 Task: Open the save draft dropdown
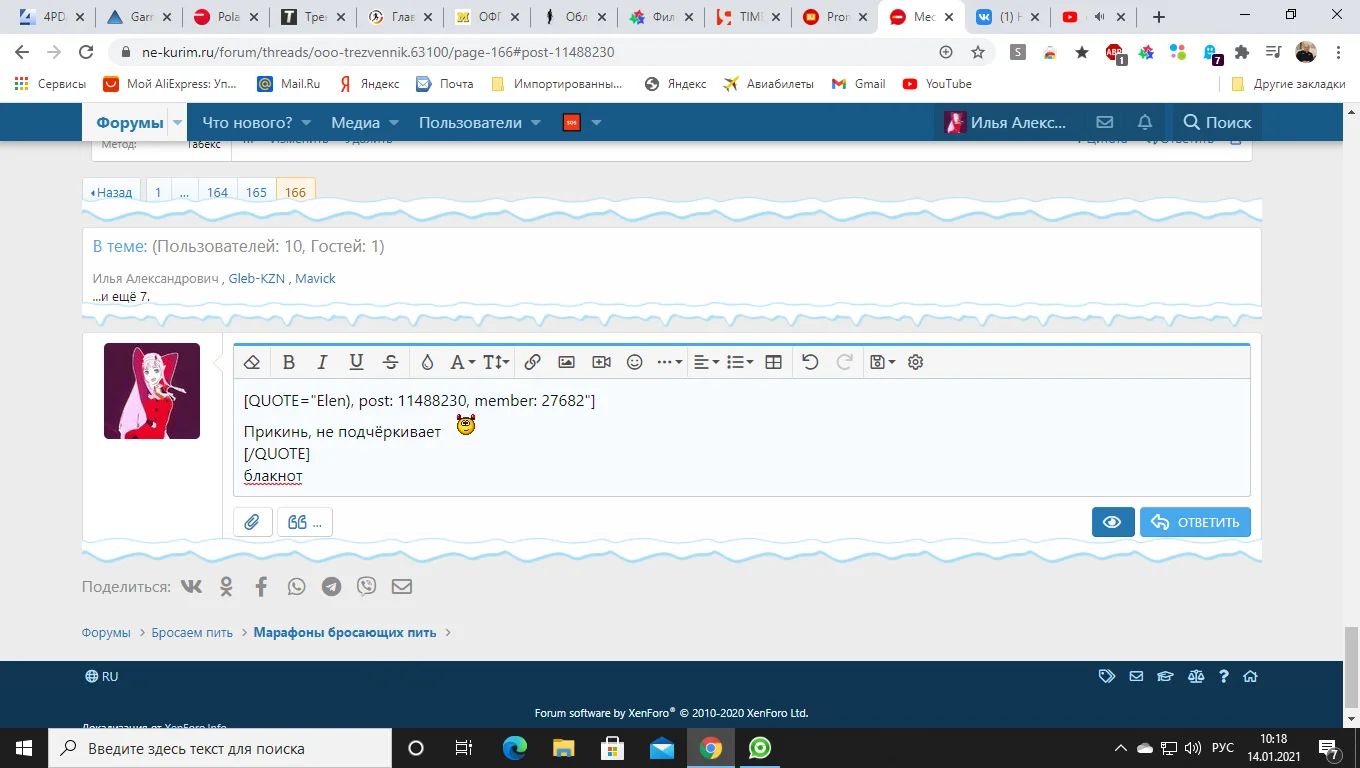click(x=882, y=362)
